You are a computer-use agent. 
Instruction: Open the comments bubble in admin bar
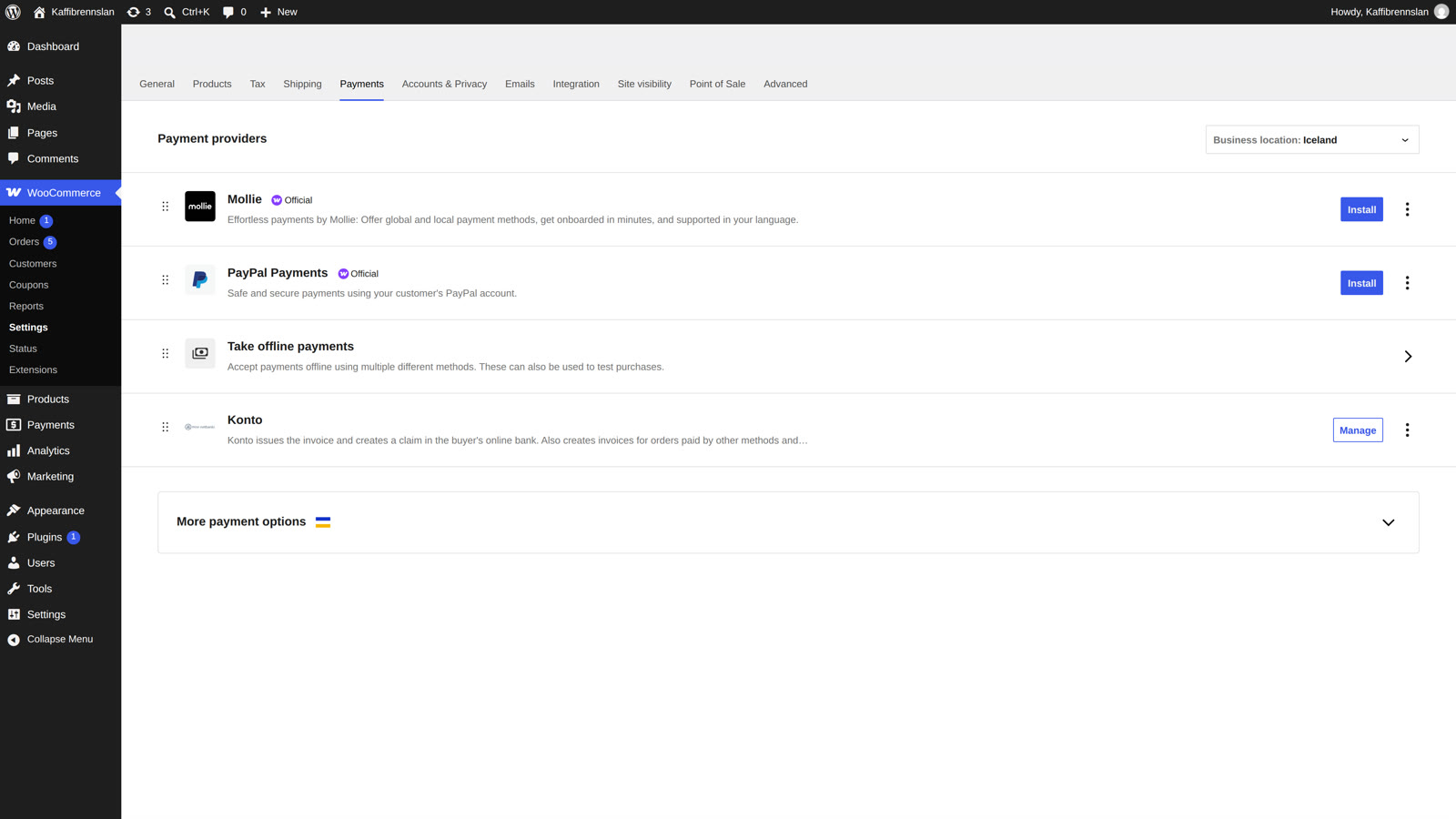(235, 12)
